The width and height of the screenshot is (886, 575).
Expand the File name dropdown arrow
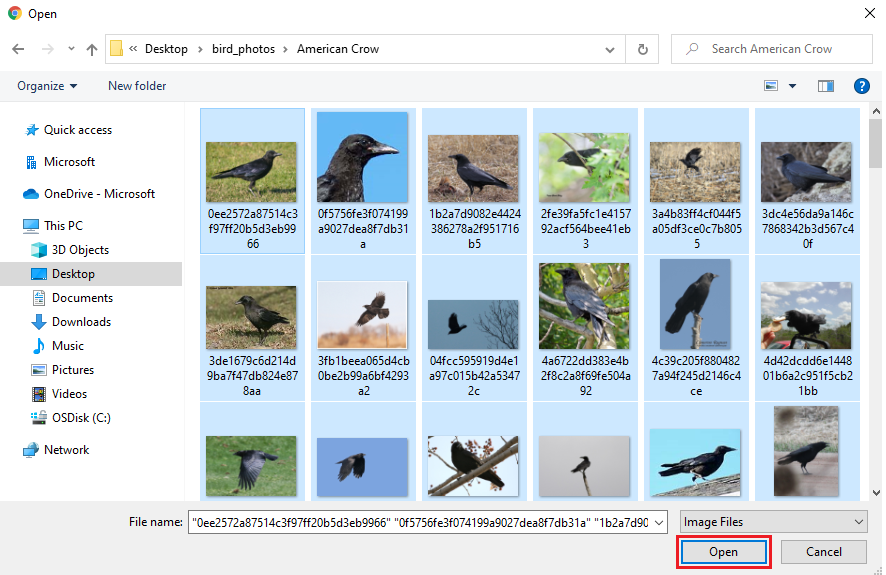[x=659, y=522]
